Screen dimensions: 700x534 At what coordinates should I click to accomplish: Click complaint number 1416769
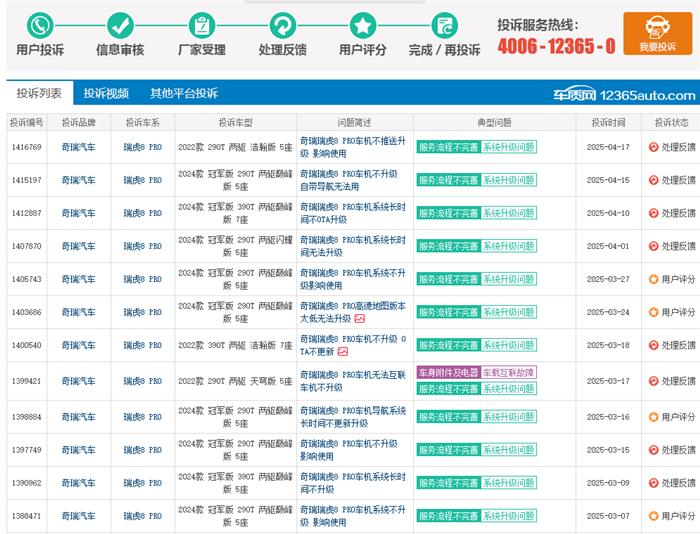tap(27, 147)
